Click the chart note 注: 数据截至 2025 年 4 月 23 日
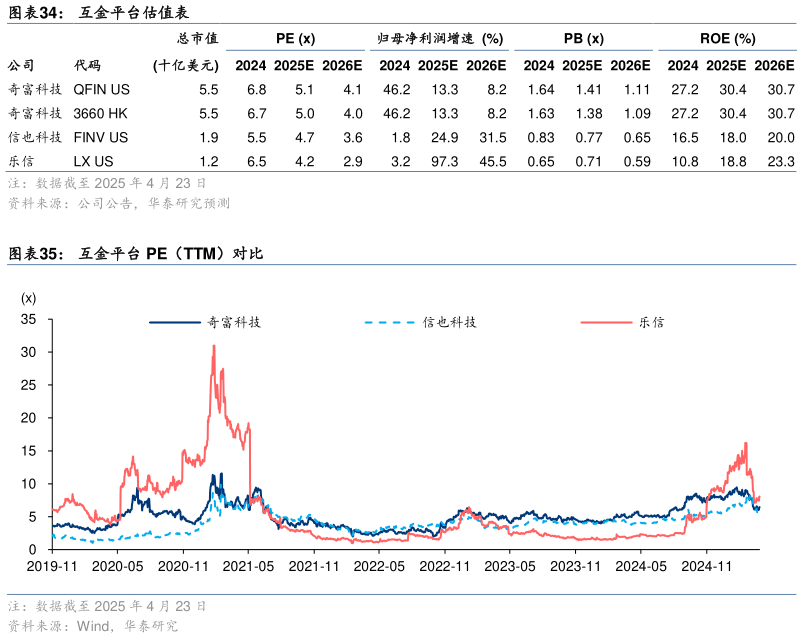The height and width of the screenshot is (638, 802). click(x=107, y=606)
